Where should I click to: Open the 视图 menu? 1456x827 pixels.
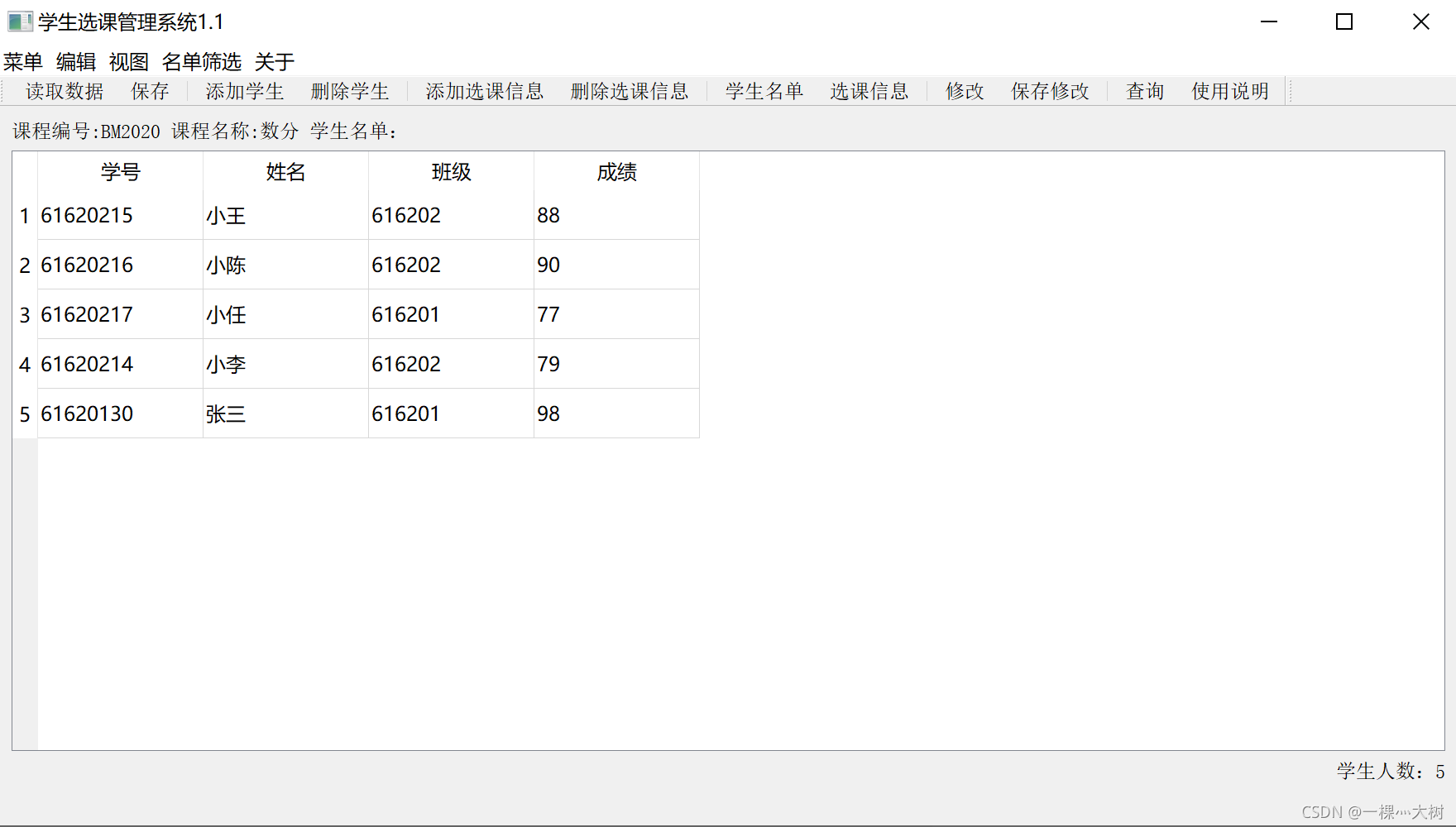(129, 62)
